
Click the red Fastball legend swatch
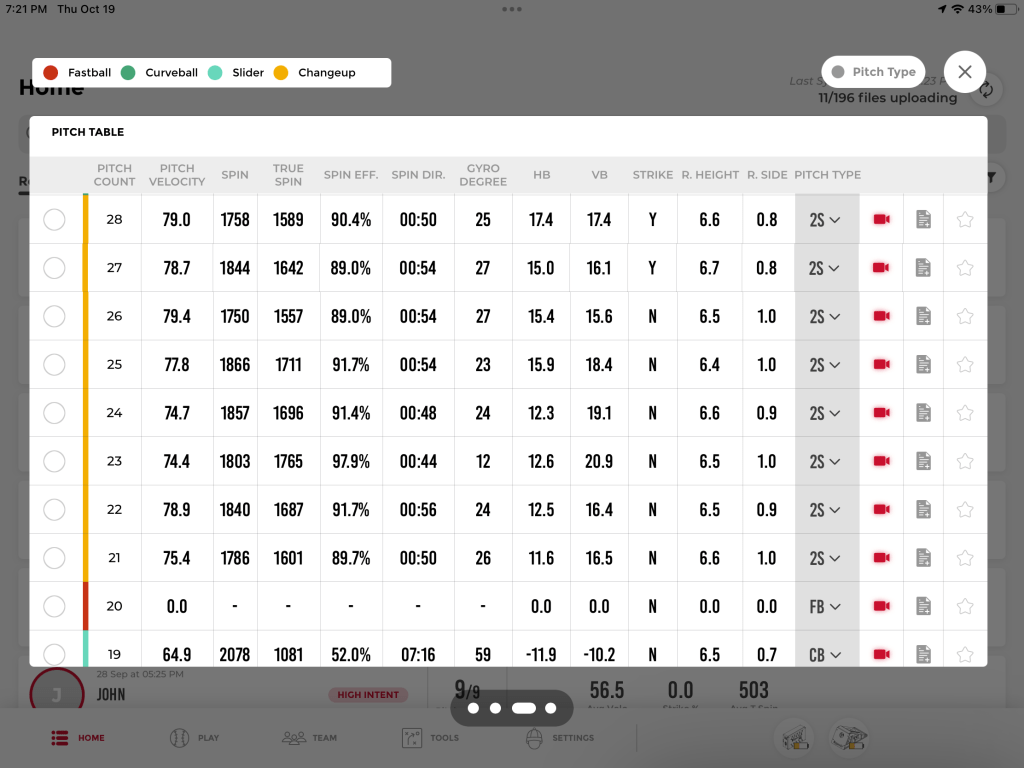pyautogui.click(x=51, y=72)
